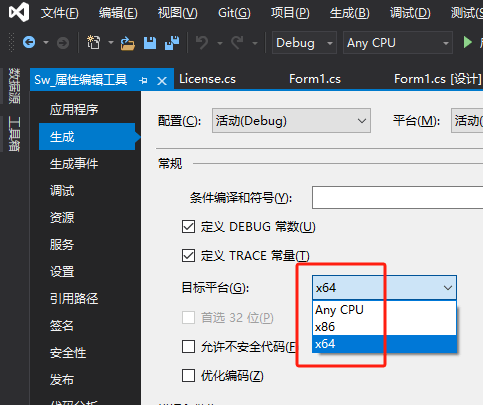Image resolution: width=483 pixels, height=405 pixels.
Task: Uncheck 定义 TRACE 常量 checkbox
Action: pyautogui.click(x=188, y=256)
